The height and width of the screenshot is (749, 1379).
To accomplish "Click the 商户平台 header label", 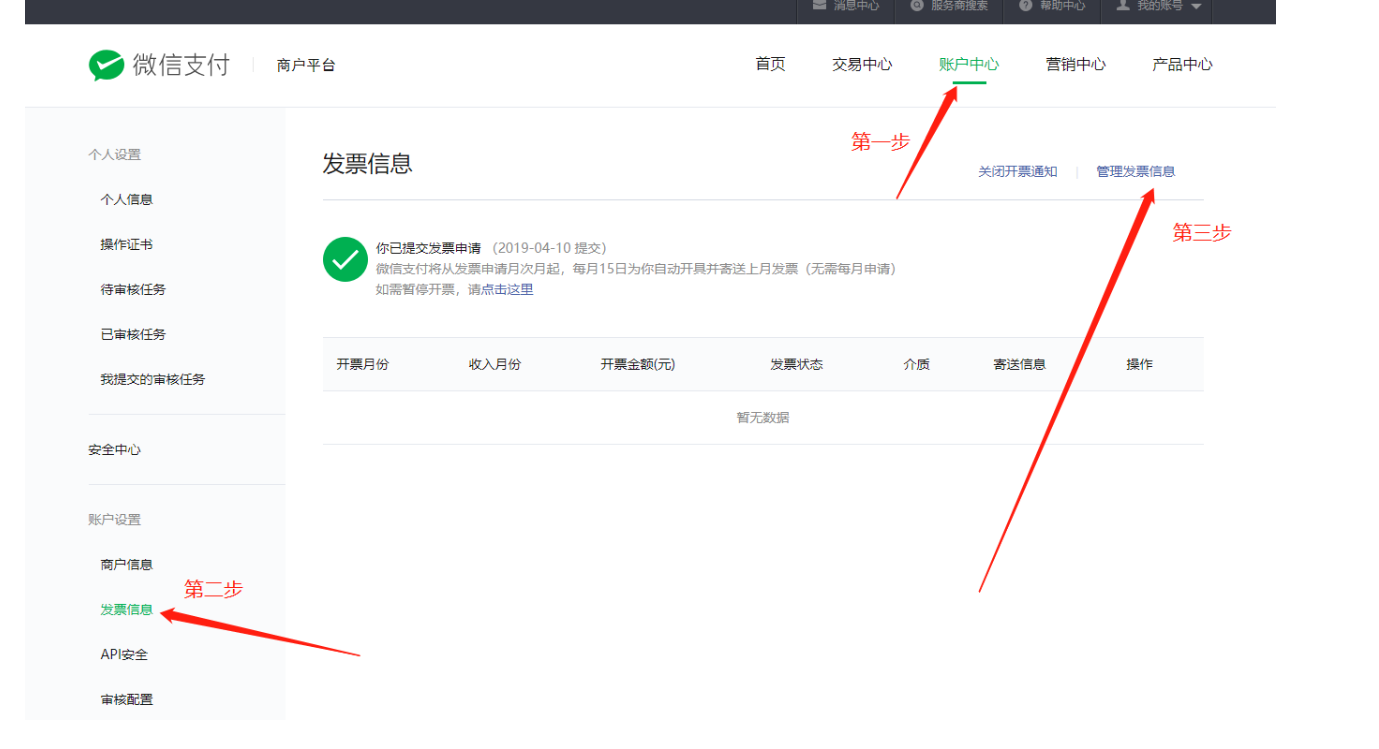I will [306, 65].
